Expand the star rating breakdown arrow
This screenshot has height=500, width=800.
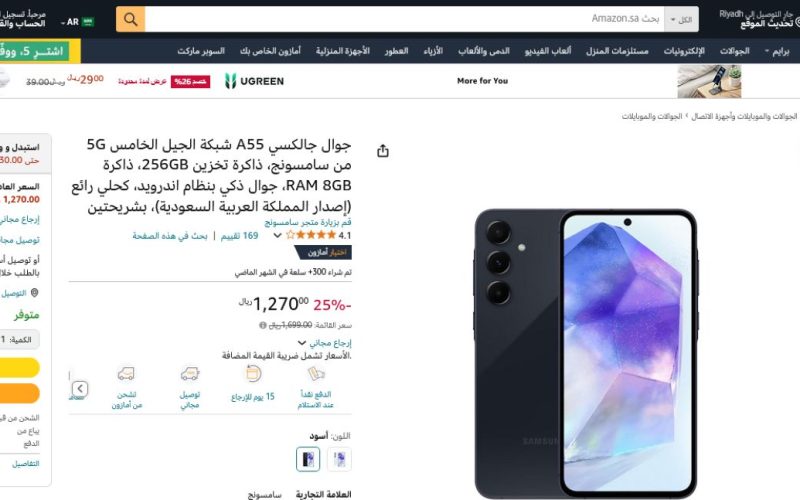pyautogui.click(x=277, y=235)
